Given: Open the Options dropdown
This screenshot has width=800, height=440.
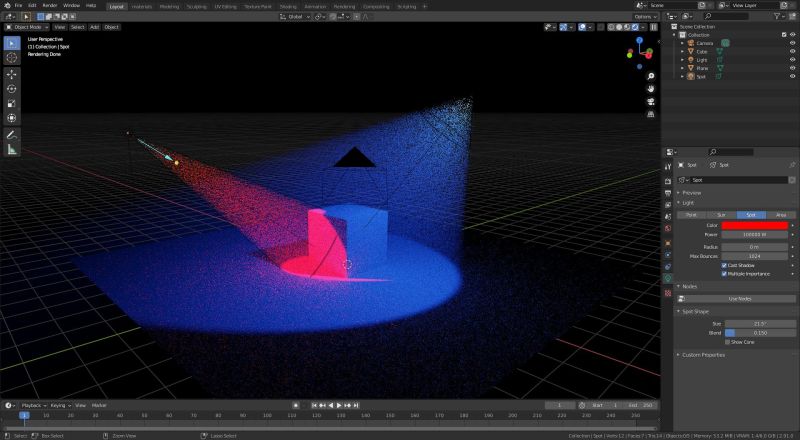Looking at the screenshot, I should [645, 17].
